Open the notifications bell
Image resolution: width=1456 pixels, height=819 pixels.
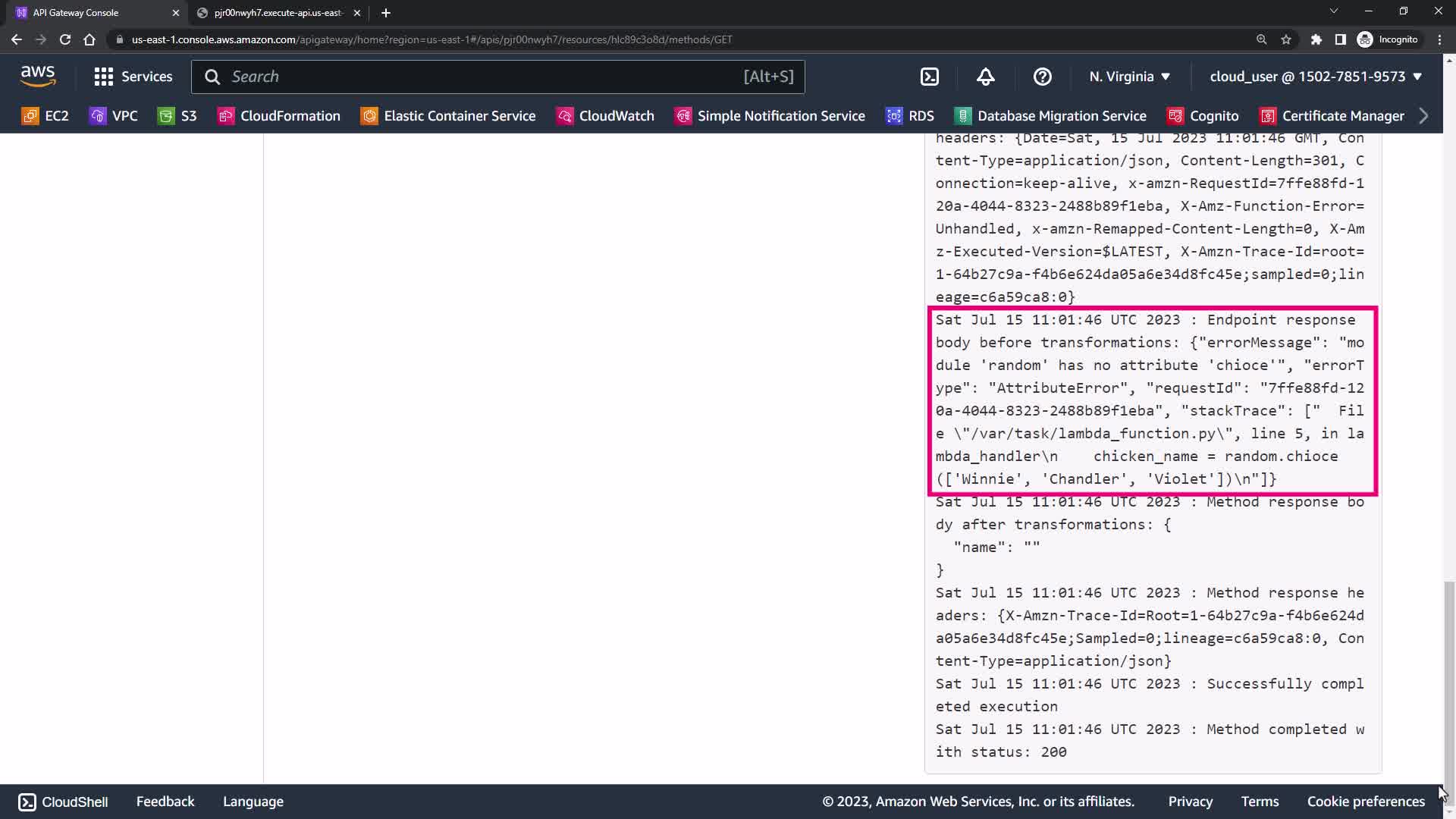coord(985,77)
